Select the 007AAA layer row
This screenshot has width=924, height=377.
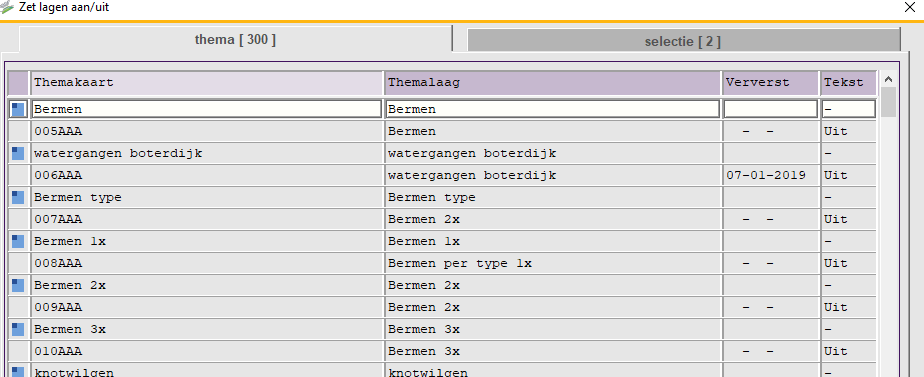coord(442,220)
